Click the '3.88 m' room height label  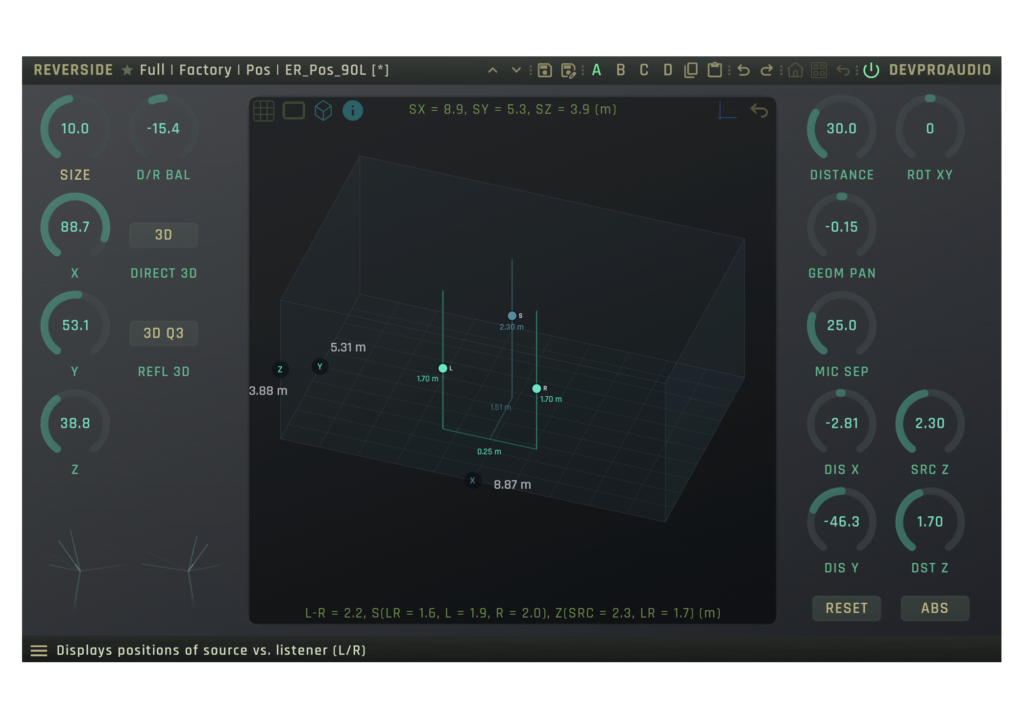click(268, 391)
